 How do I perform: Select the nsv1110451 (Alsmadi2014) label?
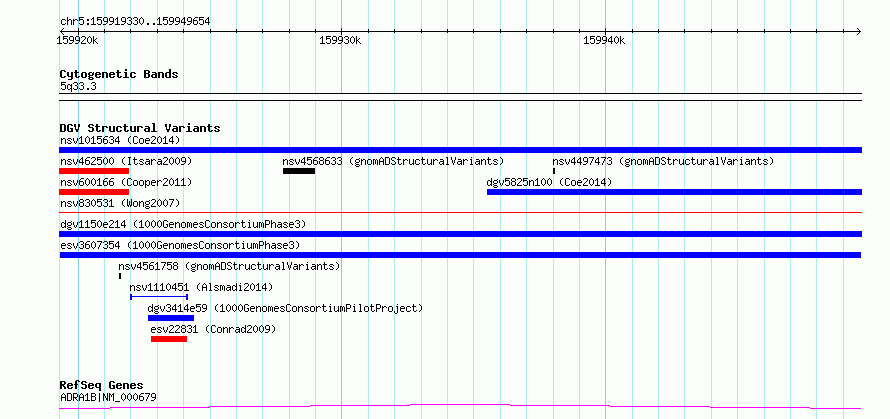pos(201,287)
